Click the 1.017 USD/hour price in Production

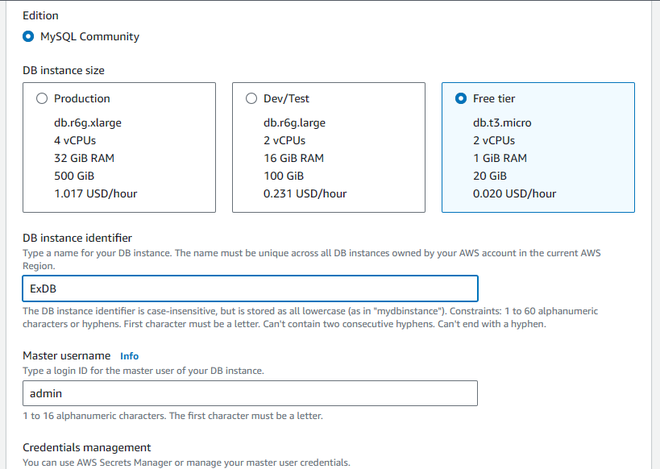click(x=95, y=194)
